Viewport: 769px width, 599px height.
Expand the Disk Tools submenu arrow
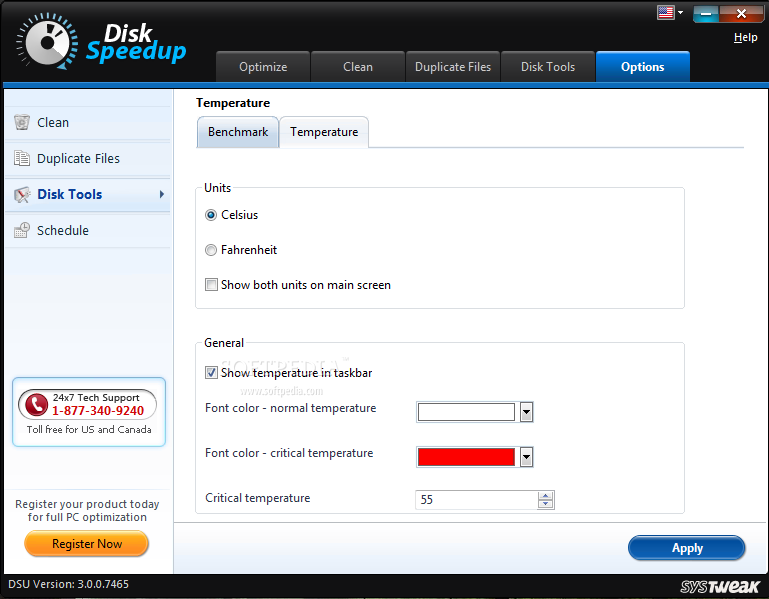pyautogui.click(x=162, y=194)
